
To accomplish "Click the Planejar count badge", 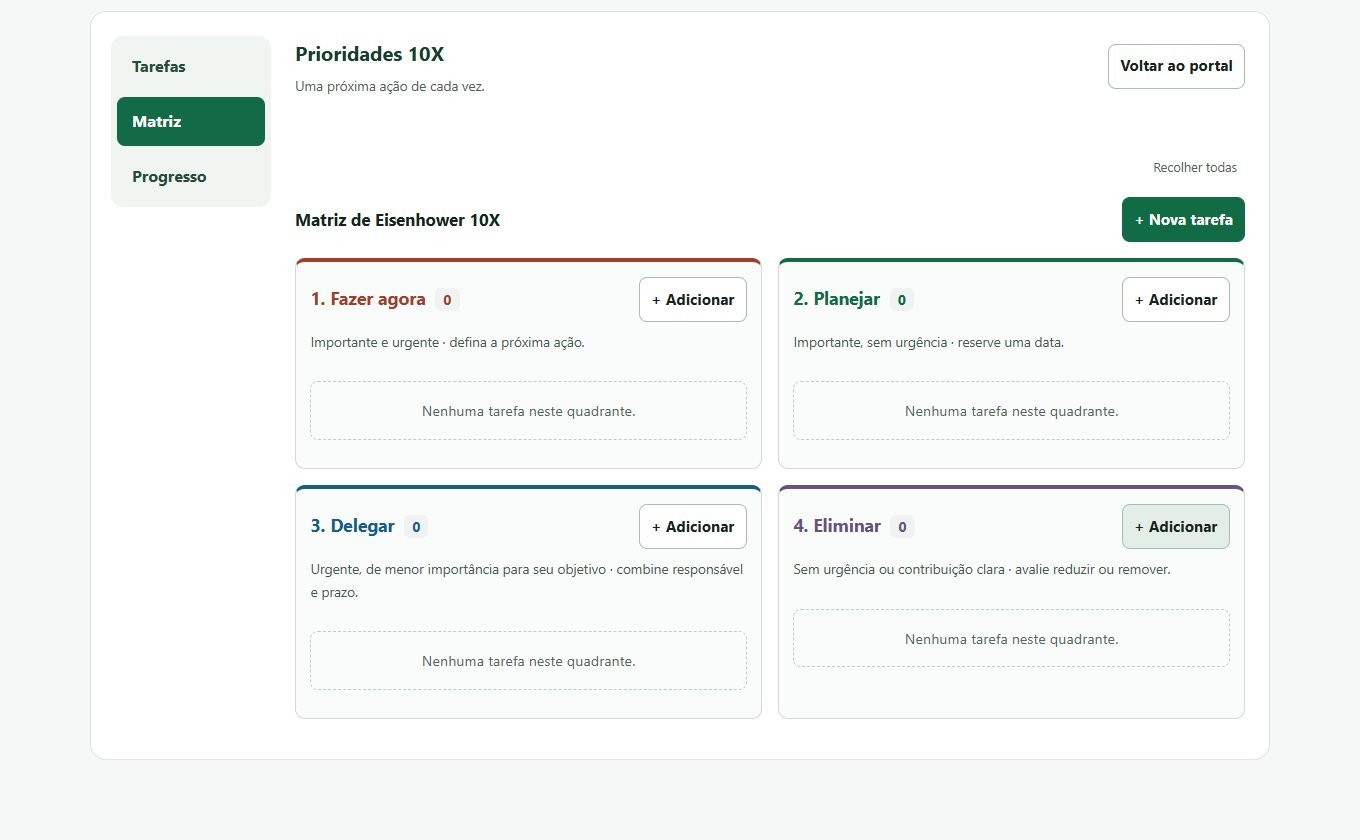I will (x=902, y=300).
